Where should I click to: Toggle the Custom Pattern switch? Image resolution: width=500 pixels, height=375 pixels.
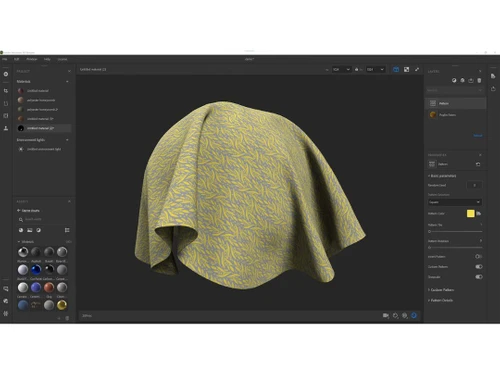479,266
